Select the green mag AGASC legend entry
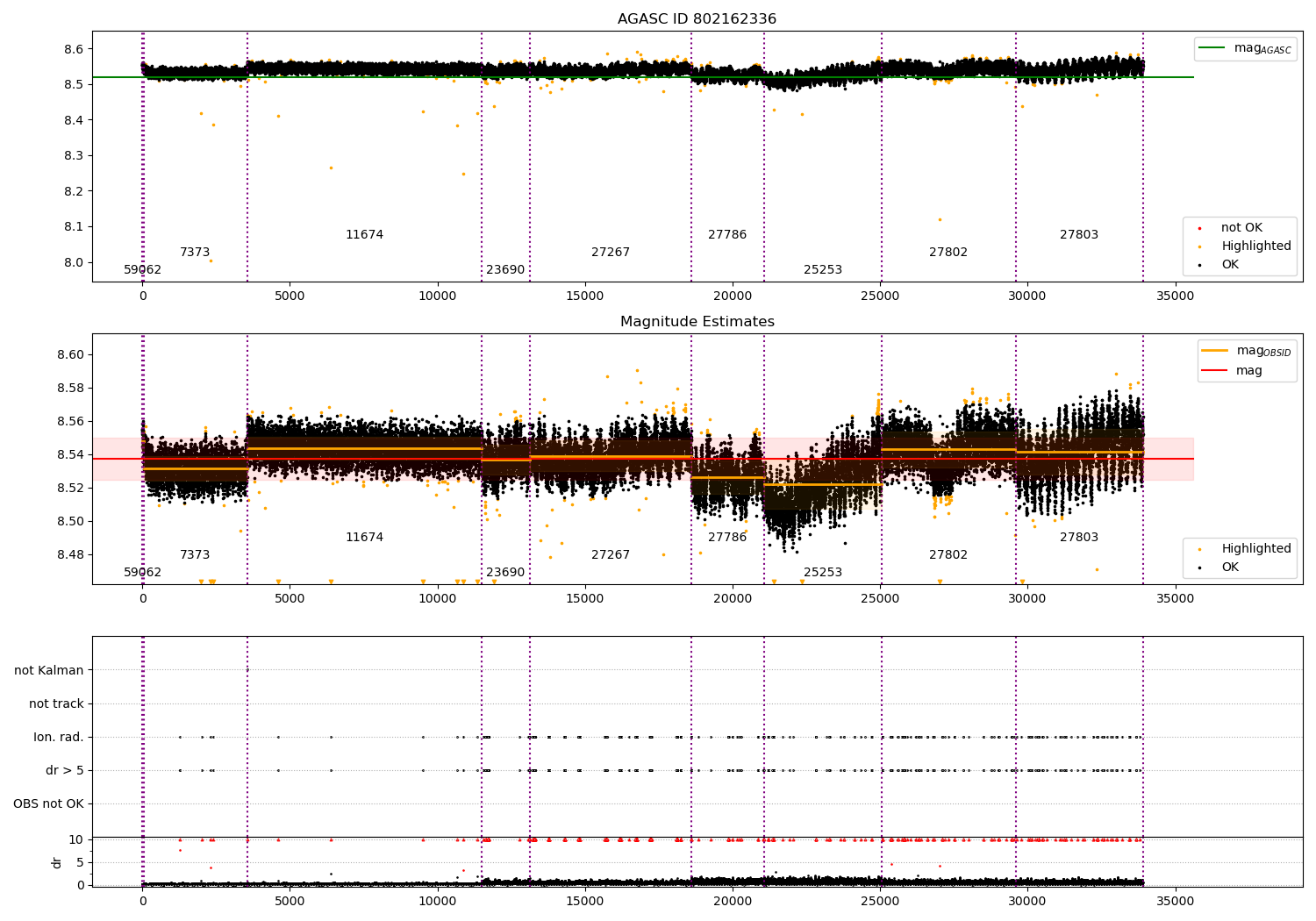This screenshot has height=921, width=1316. click(x=1245, y=48)
